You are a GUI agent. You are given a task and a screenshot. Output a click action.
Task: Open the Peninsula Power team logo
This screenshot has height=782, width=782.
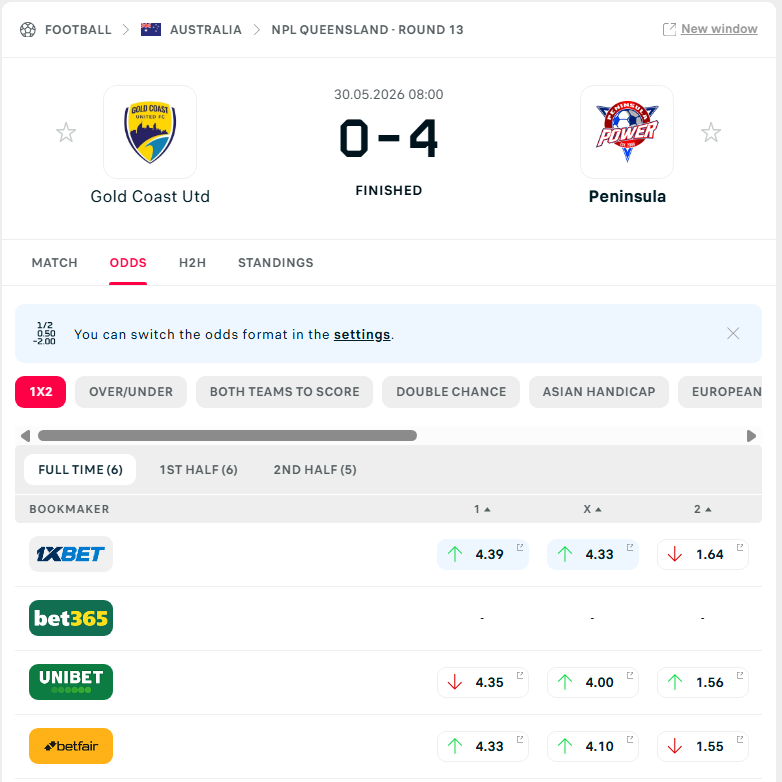point(627,132)
